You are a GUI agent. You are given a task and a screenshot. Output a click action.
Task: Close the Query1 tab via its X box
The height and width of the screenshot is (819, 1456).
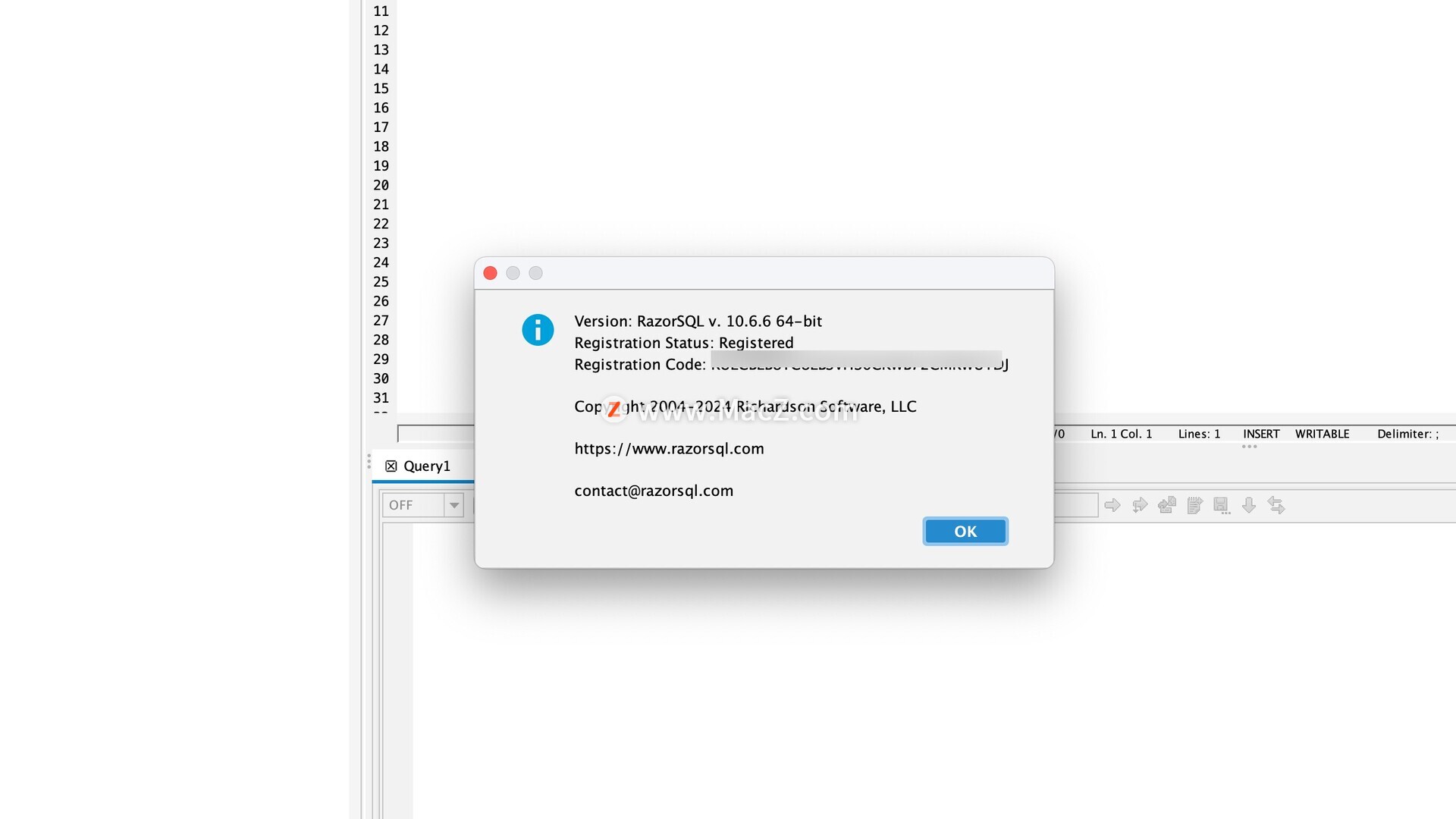391,466
